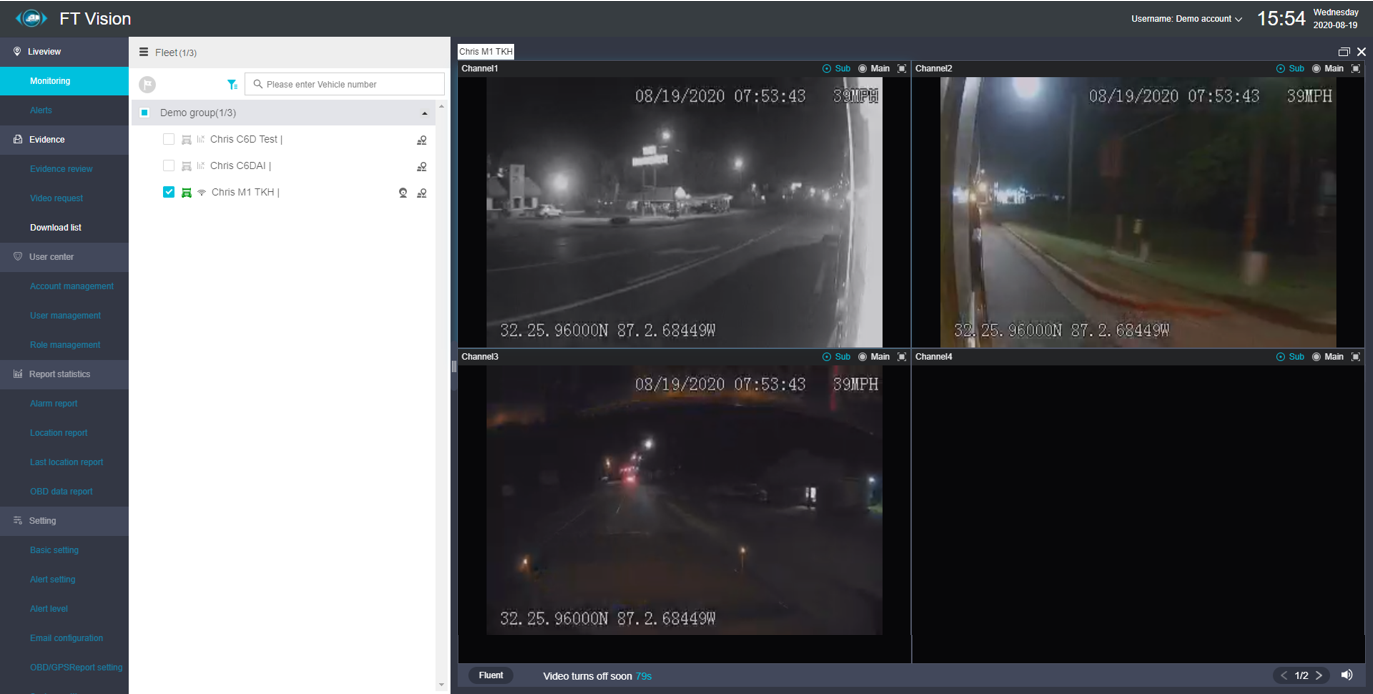This screenshot has height=694, width=1373.
Task: Open Evidence review in sidebar
Action: click(61, 169)
